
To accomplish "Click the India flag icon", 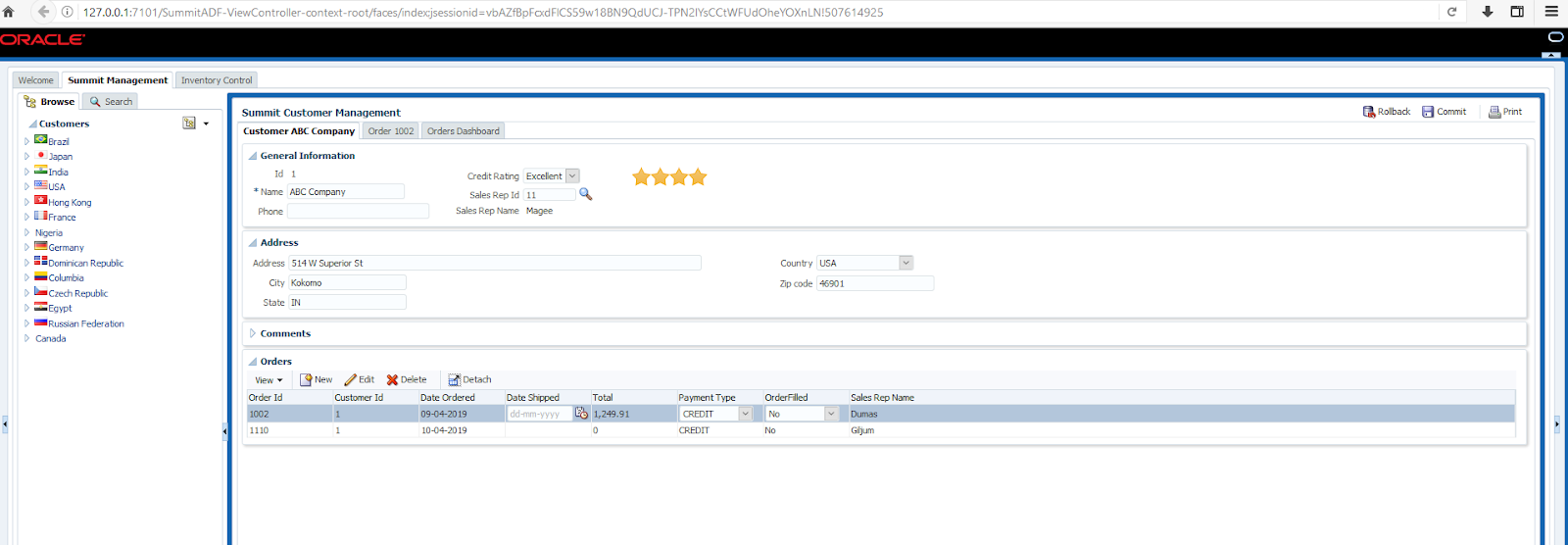I will click(x=41, y=170).
